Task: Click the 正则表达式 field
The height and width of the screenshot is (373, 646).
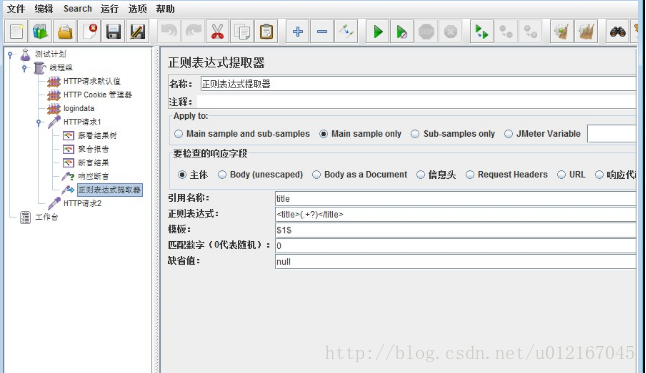Action: (455, 214)
